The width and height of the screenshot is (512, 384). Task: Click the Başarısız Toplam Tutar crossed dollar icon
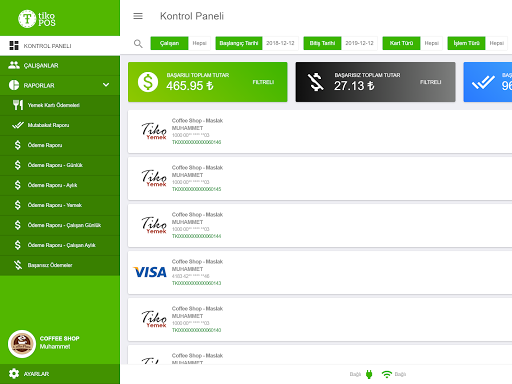[x=315, y=82]
